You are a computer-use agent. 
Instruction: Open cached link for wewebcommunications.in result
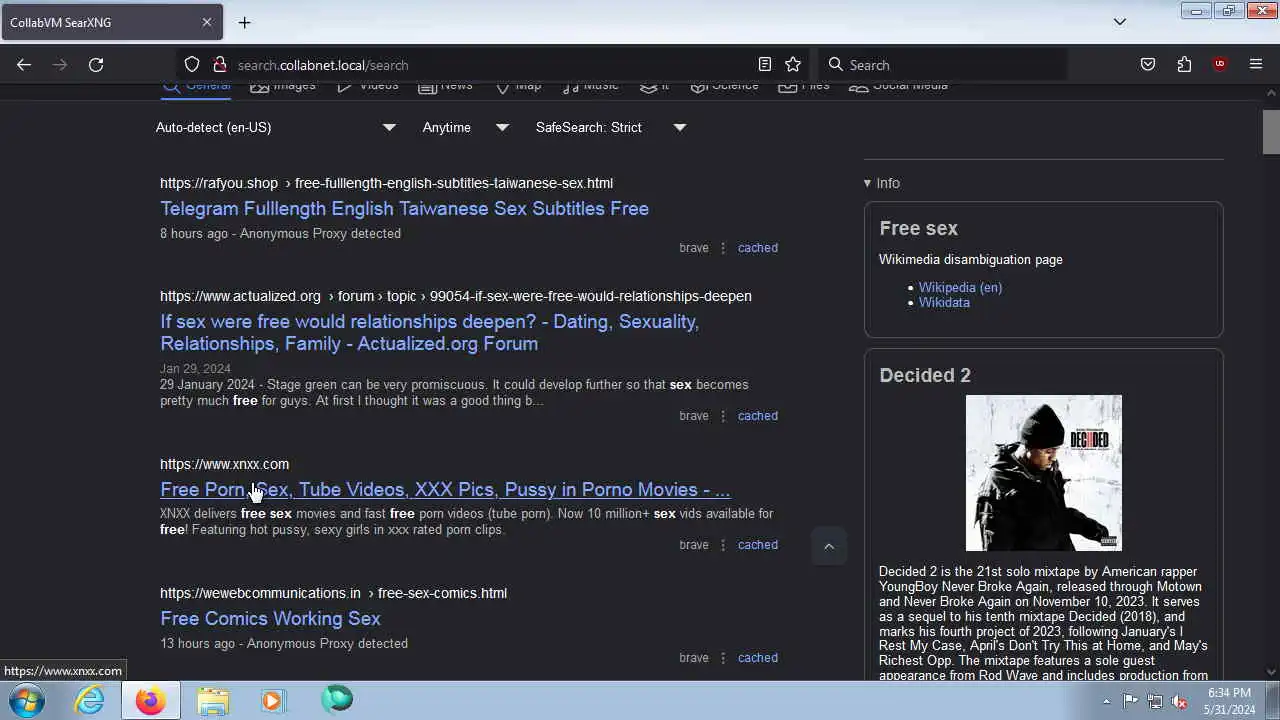[x=758, y=658]
